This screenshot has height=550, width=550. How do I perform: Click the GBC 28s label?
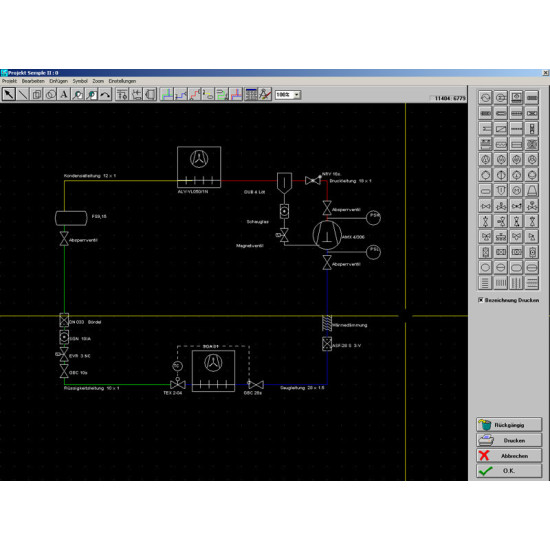[x=253, y=393]
